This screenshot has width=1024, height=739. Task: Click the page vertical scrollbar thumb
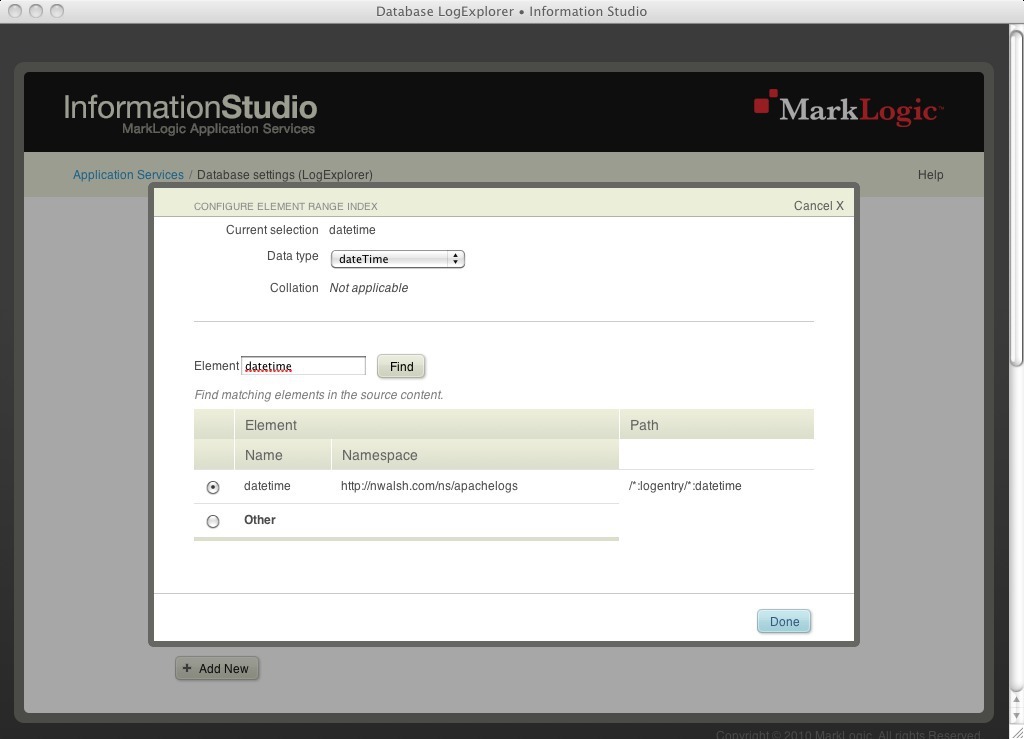(1016, 196)
